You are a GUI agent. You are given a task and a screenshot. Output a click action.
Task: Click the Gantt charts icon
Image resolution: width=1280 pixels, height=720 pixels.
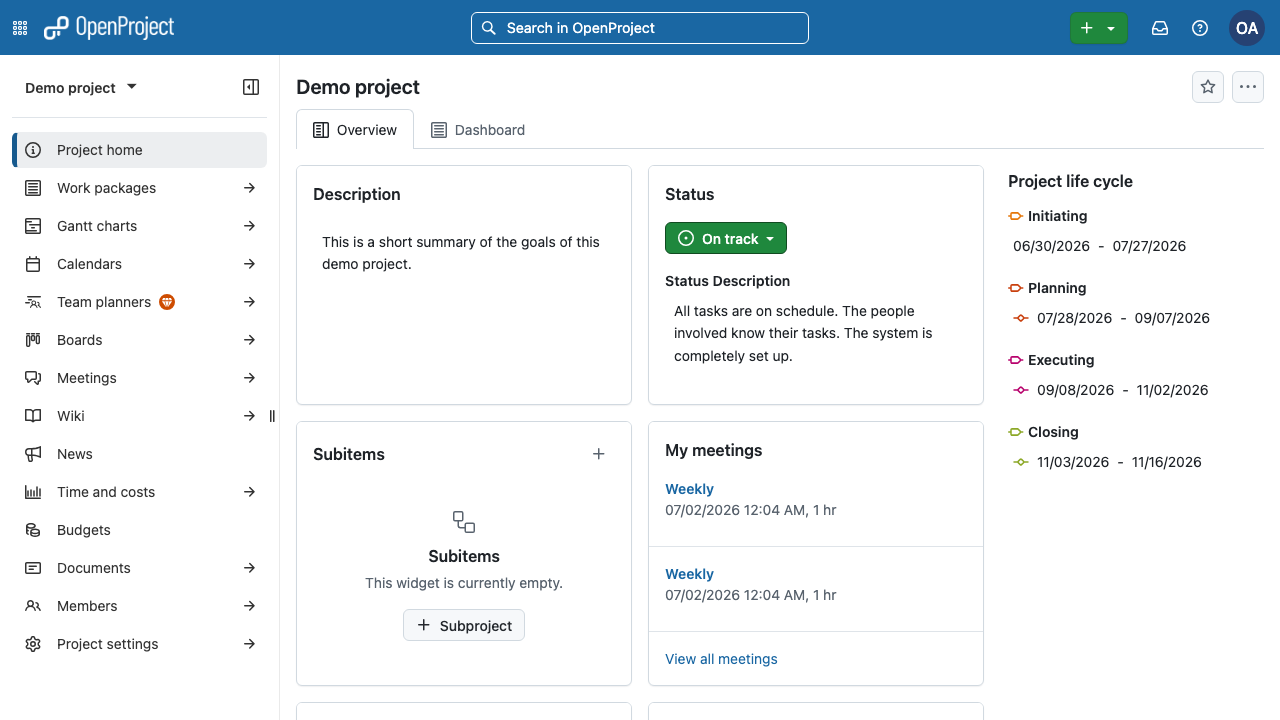[33, 226]
